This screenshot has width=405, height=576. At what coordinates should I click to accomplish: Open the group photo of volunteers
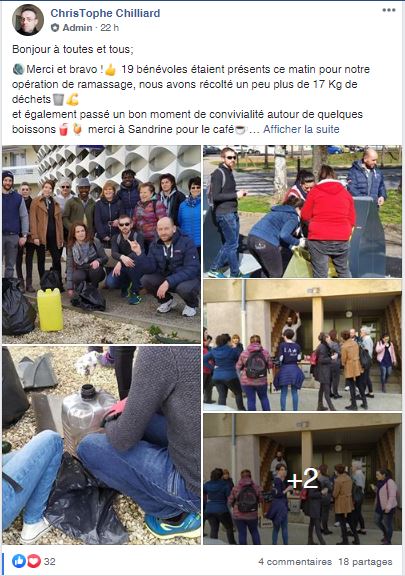click(101, 244)
